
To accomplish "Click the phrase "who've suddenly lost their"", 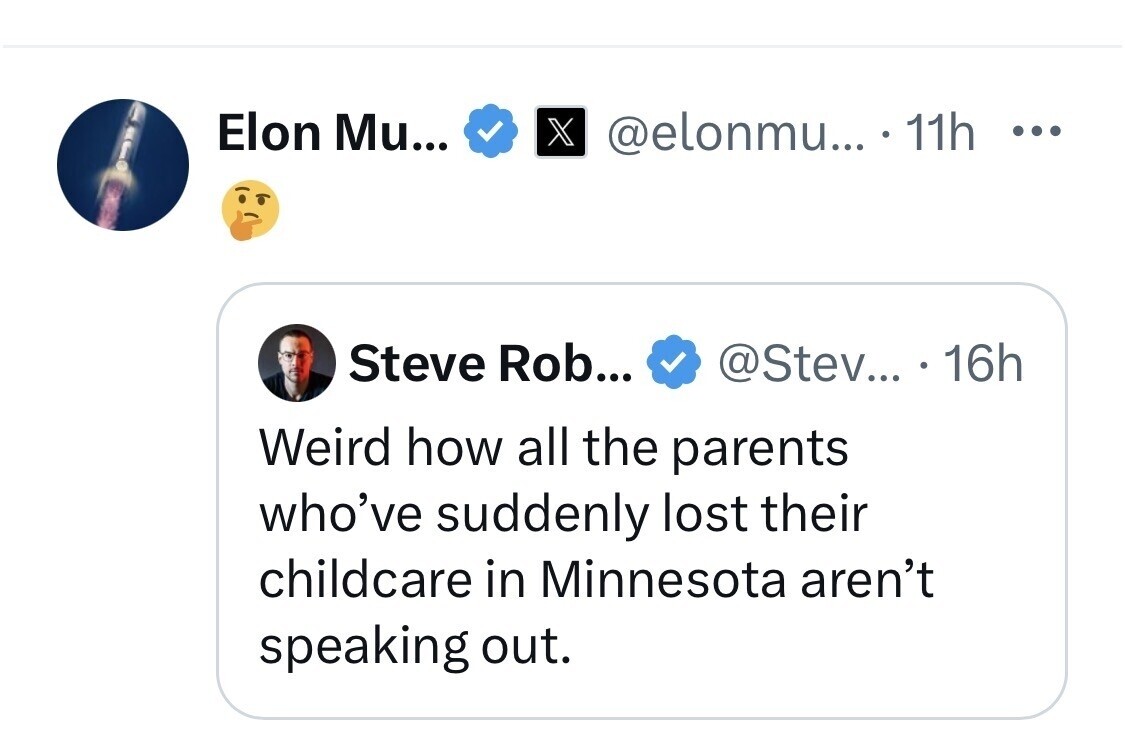I will pyautogui.click(x=562, y=514).
